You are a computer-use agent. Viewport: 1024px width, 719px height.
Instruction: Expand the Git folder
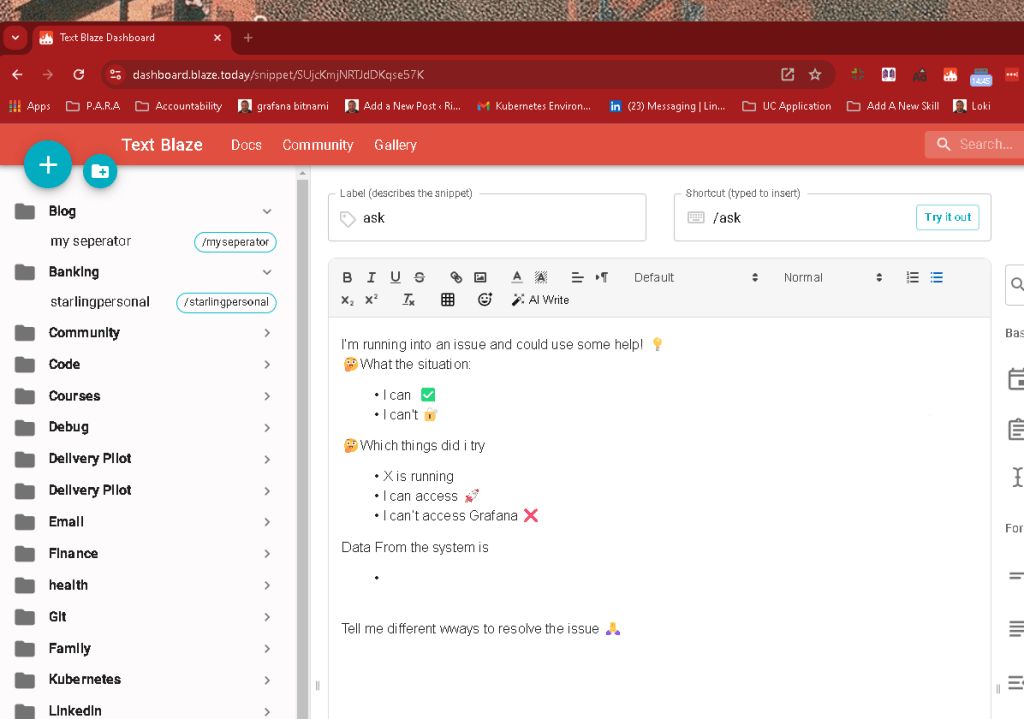(x=266, y=617)
